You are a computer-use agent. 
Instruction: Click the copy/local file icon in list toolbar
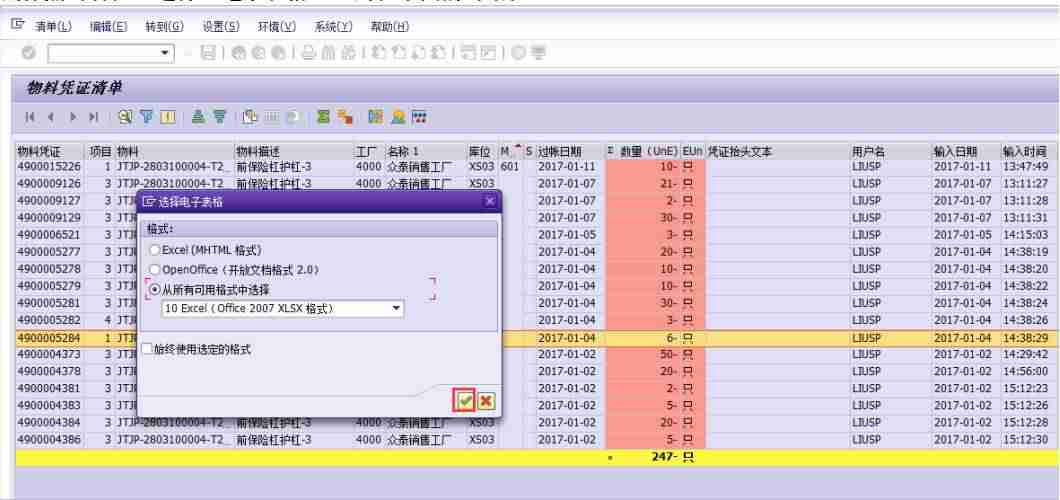[x=249, y=117]
